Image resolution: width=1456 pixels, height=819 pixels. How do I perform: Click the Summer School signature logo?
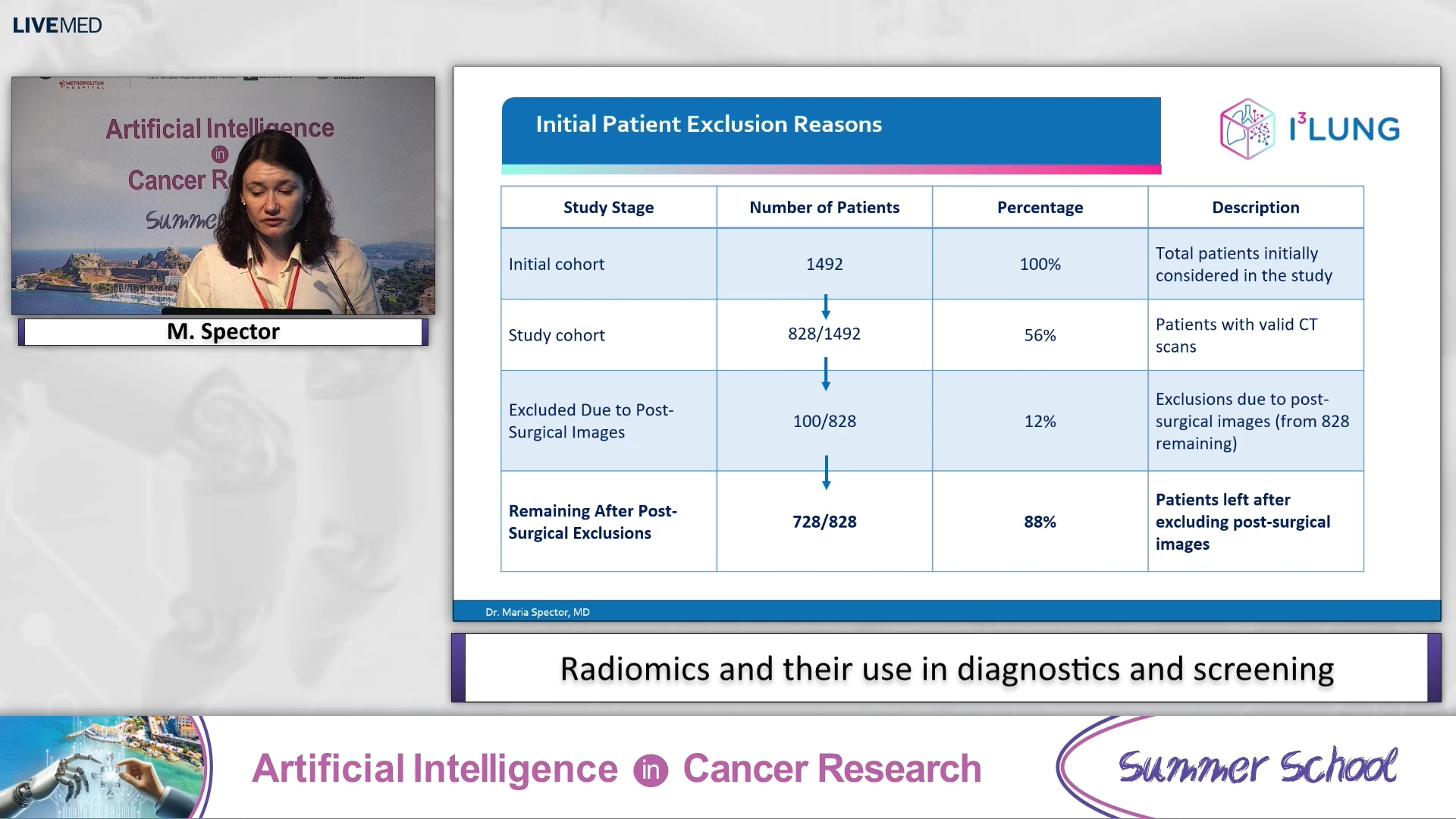tap(1259, 767)
